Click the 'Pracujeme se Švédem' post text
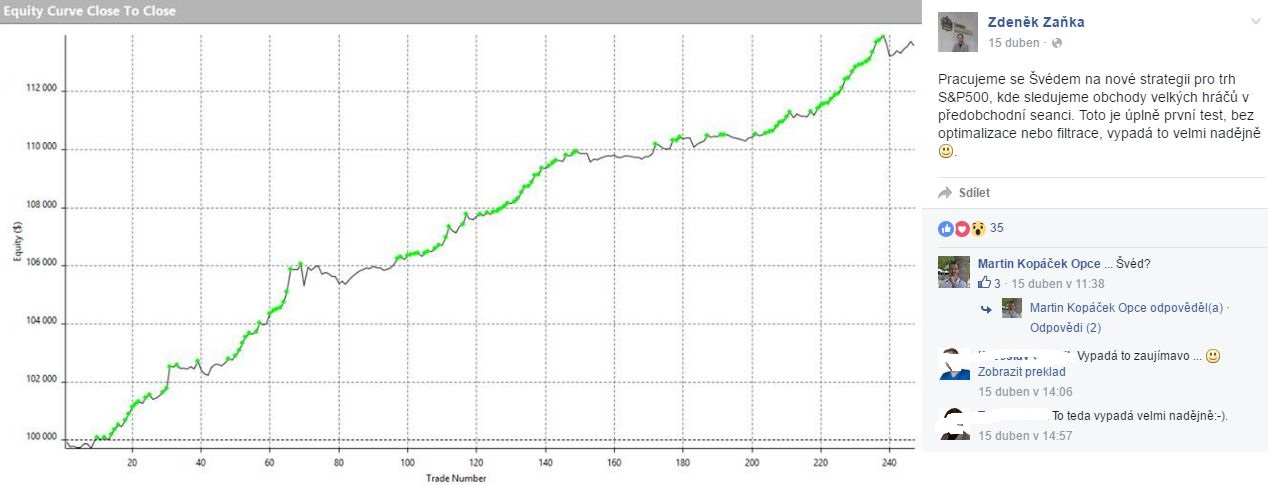 1100,114
